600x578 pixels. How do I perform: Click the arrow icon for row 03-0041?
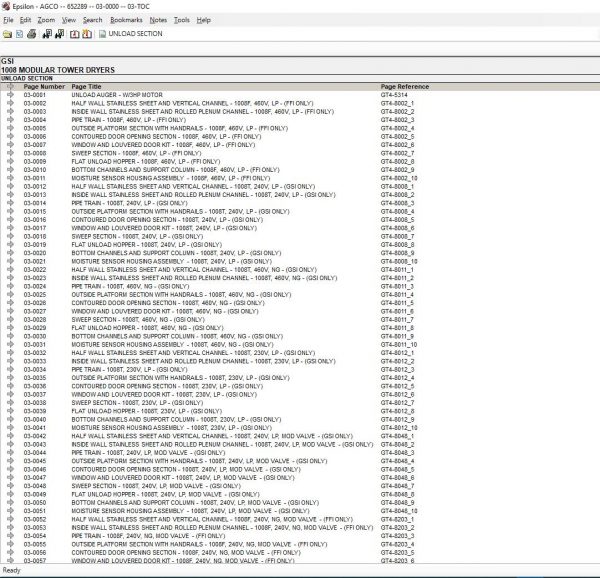pos(10,428)
